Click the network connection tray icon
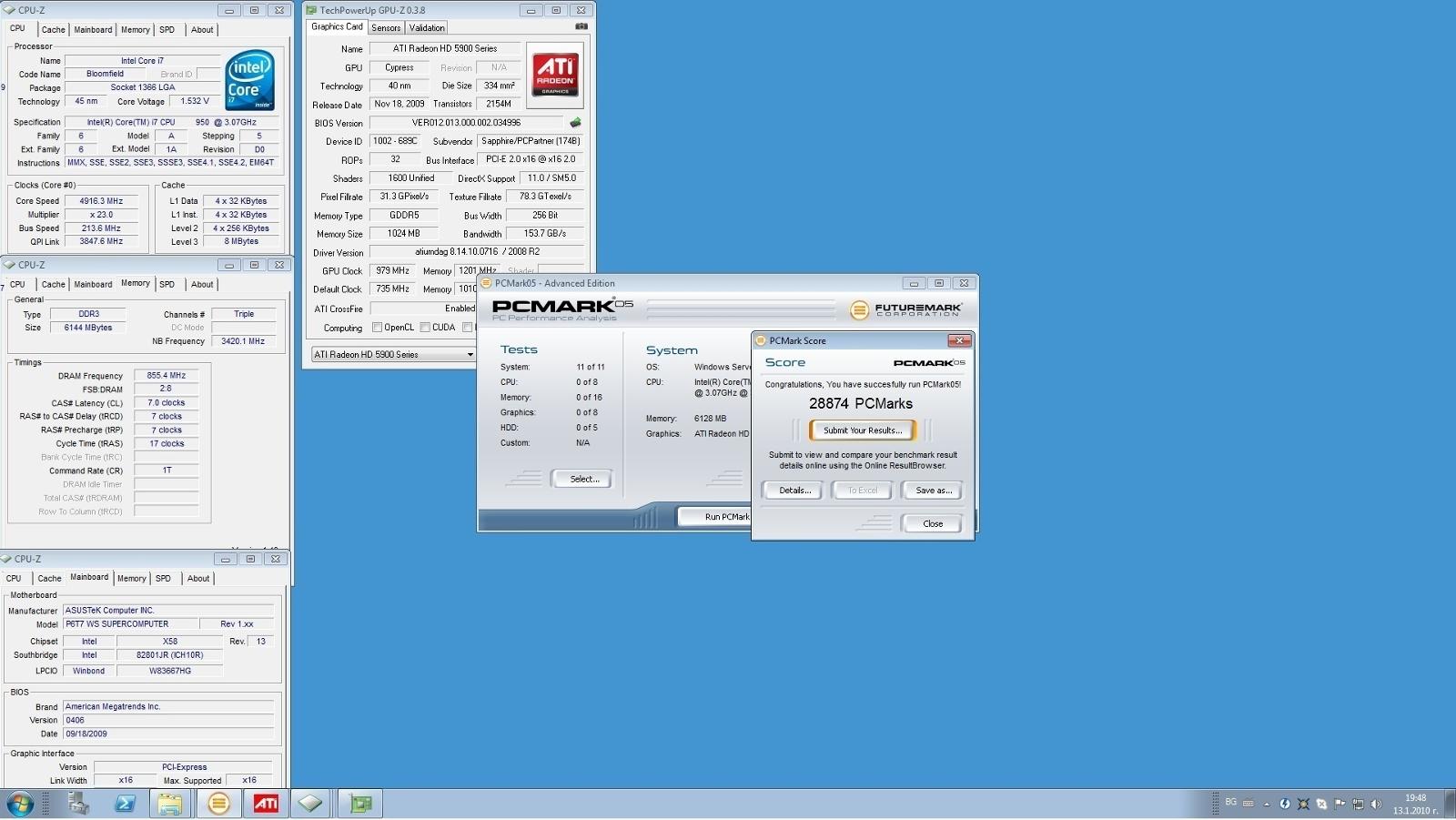This screenshot has width=1456, height=820. pyautogui.click(x=1358, y=804)
